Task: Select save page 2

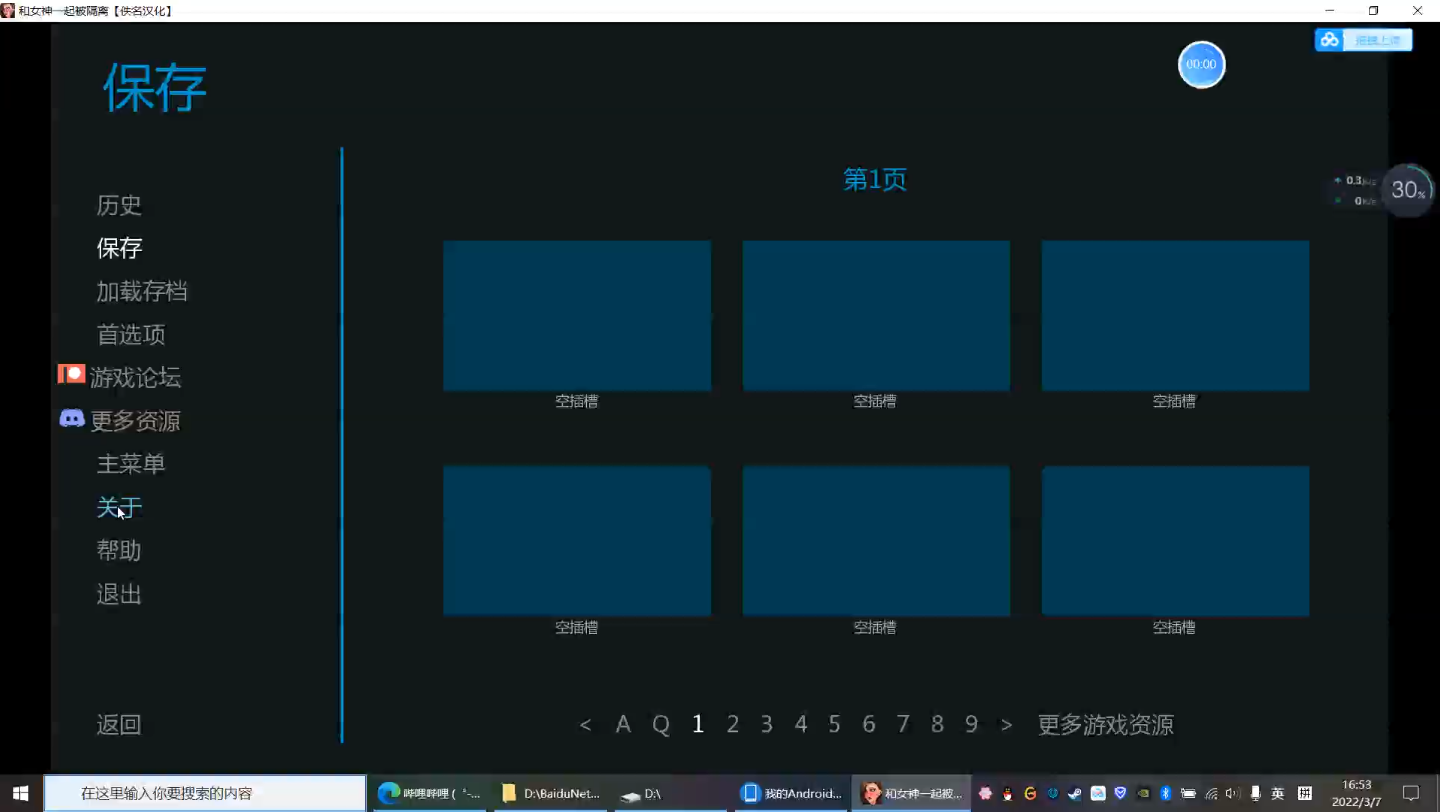Action: [732, 725]
